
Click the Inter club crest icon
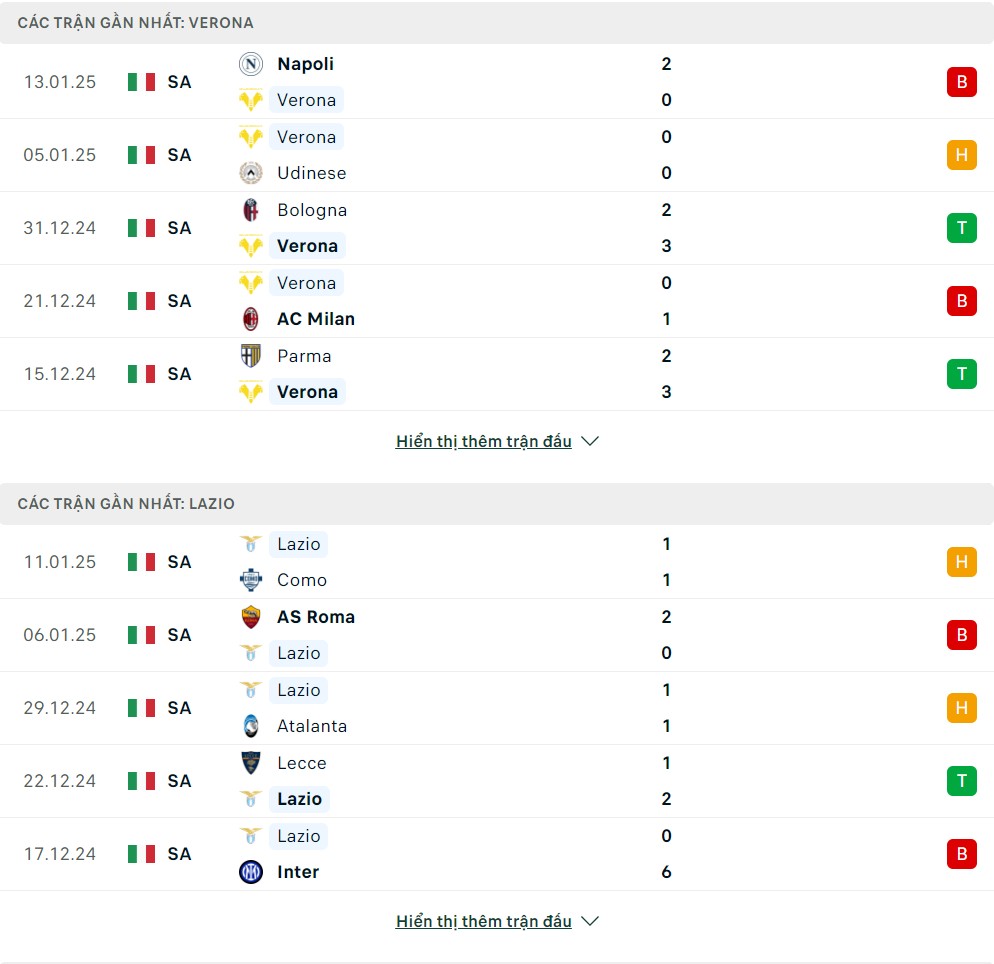[251, 872]
